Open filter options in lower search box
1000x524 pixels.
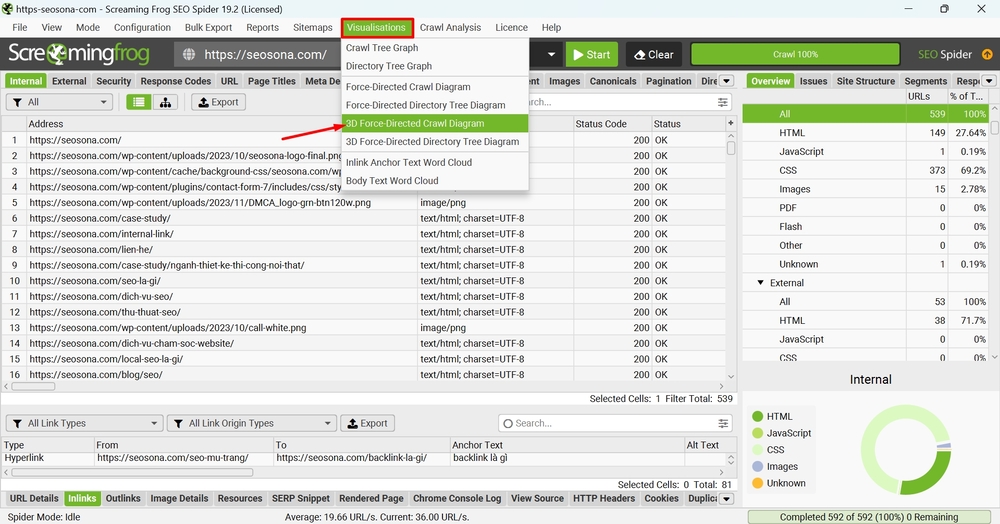click(723, 423)
